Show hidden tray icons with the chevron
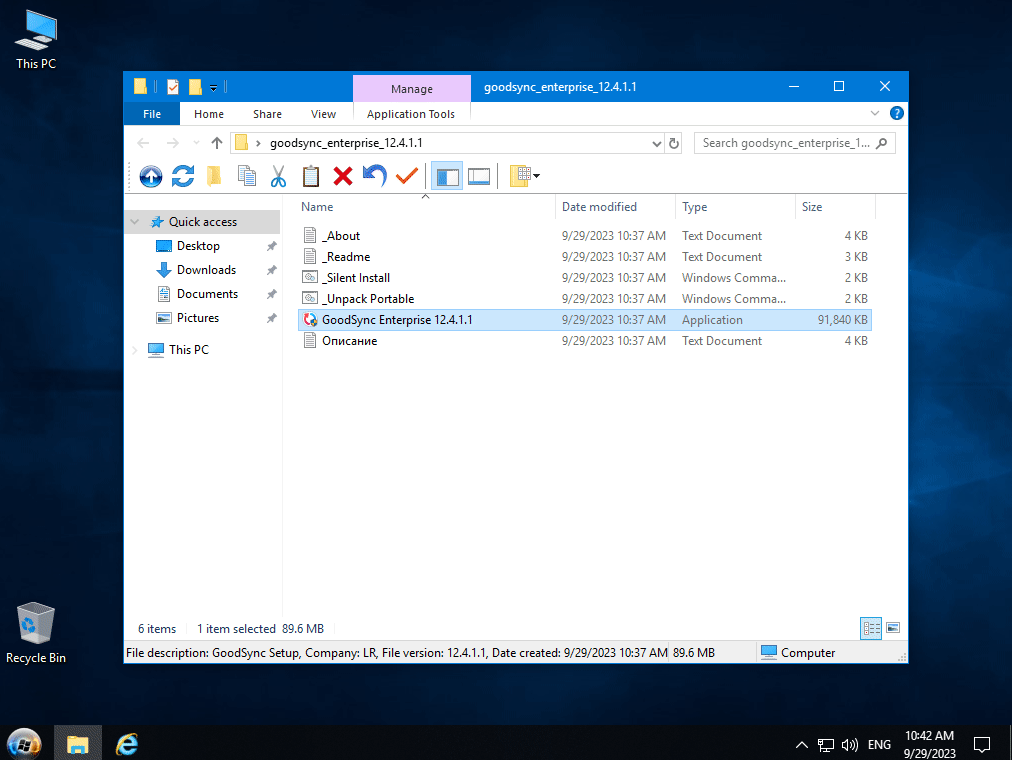This screenshot has height=760, width=1012. coord(802,745)
